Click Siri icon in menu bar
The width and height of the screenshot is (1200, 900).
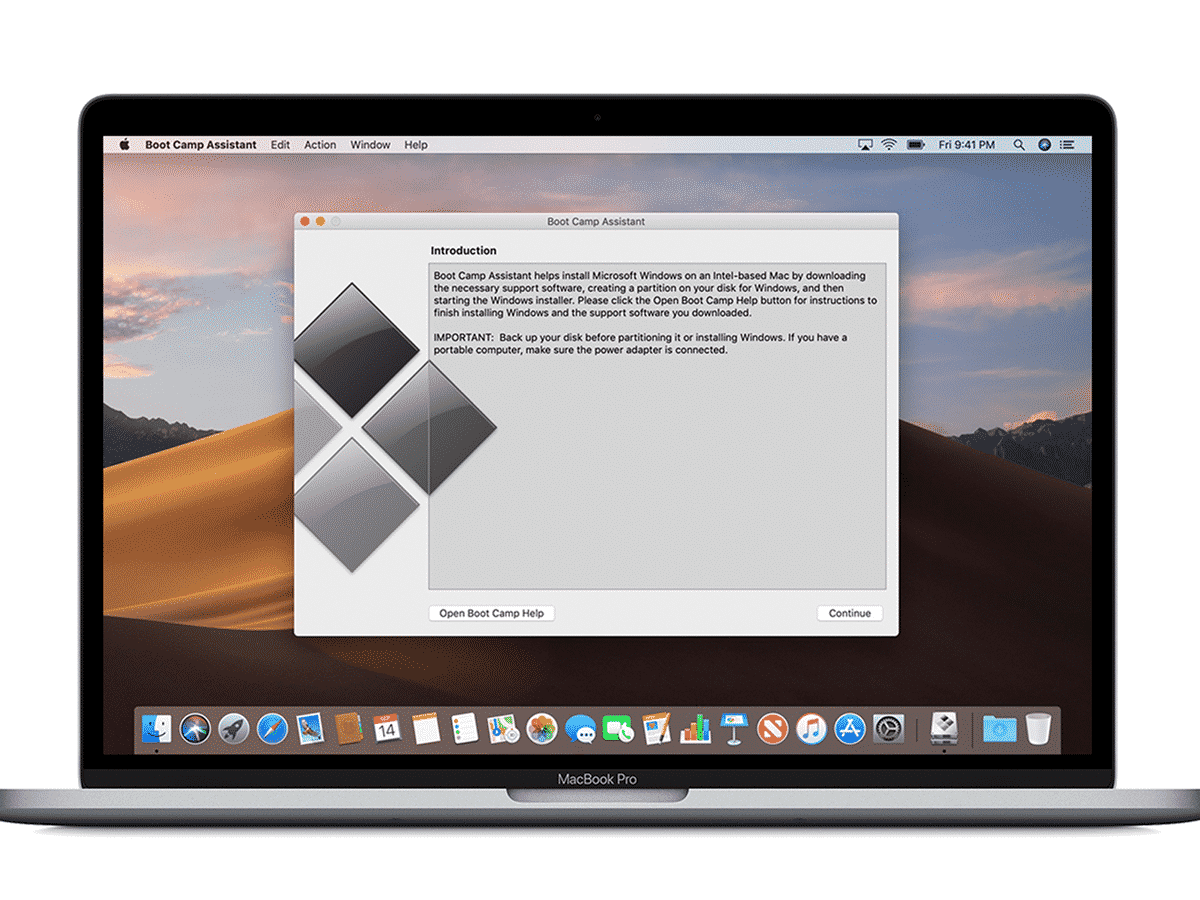click(x=1044, y=145)
